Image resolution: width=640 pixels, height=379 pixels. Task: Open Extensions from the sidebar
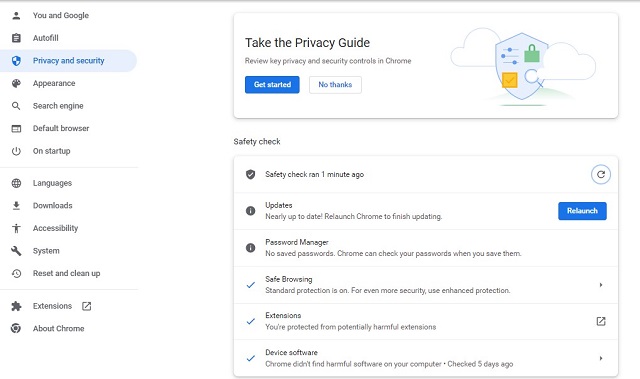(x=52, y=306)
